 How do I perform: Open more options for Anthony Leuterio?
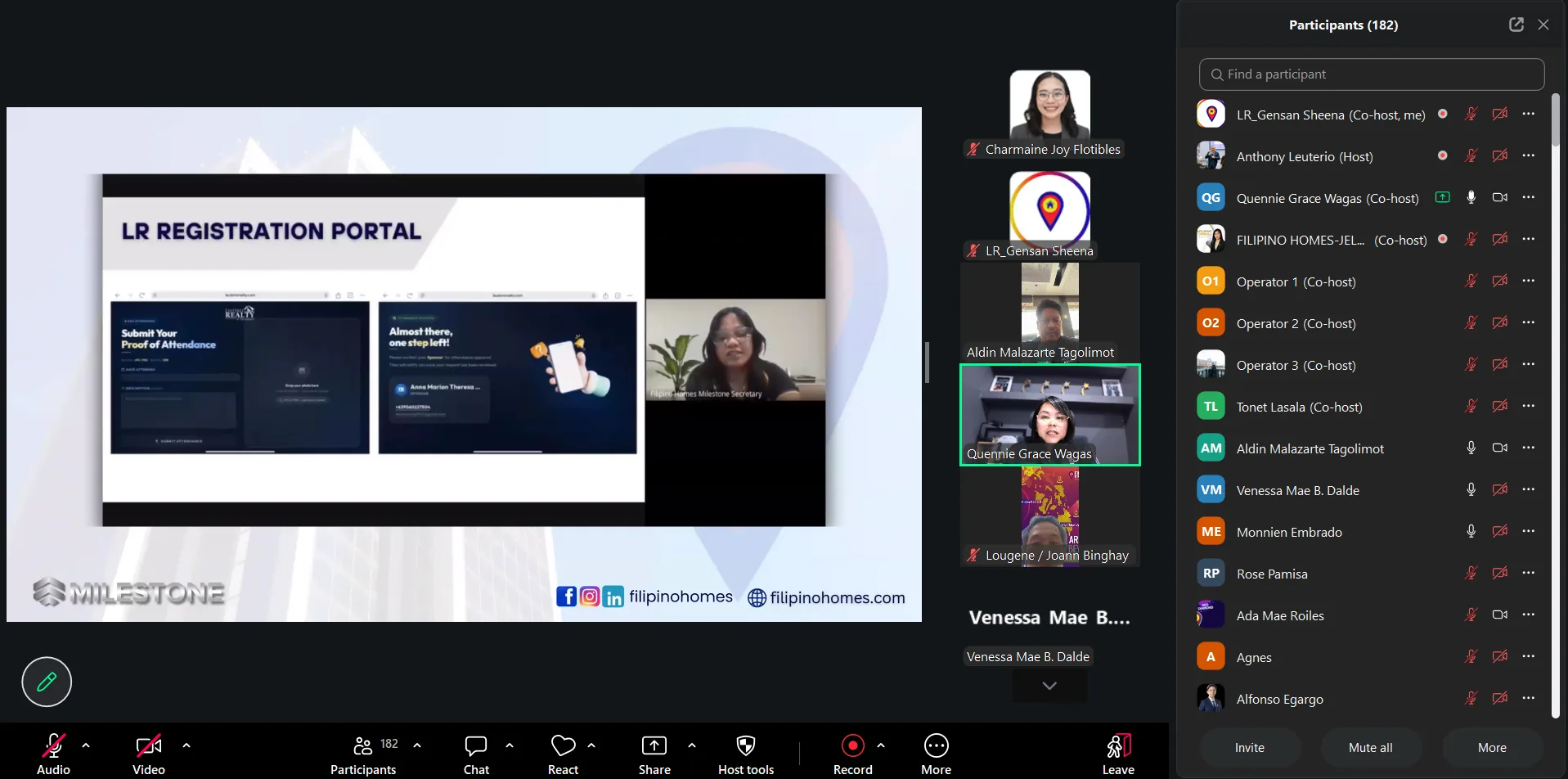[x=1529, y=155]
